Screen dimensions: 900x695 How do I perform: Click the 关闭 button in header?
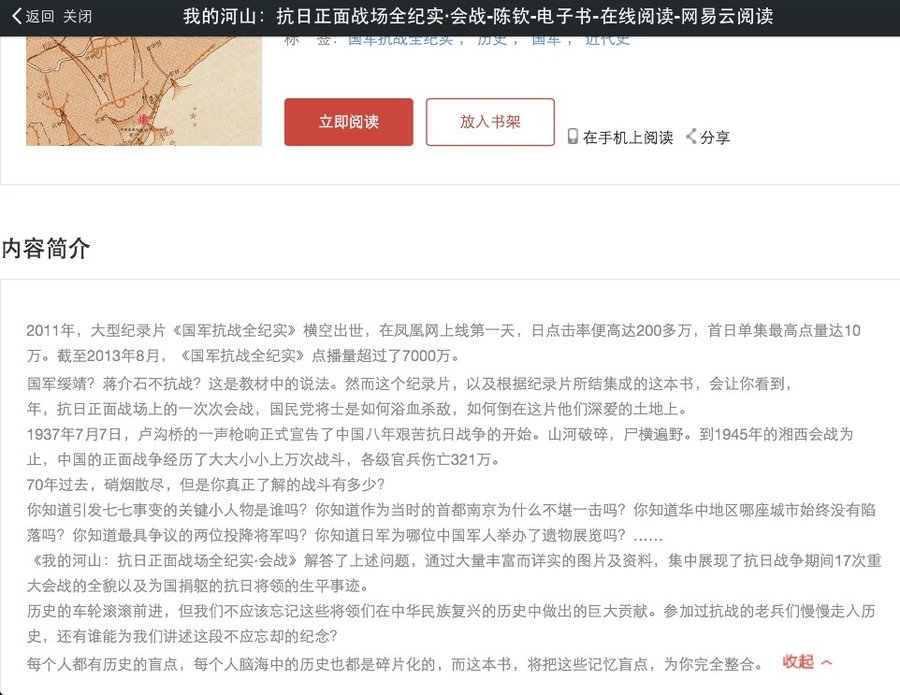pos(77,16)
